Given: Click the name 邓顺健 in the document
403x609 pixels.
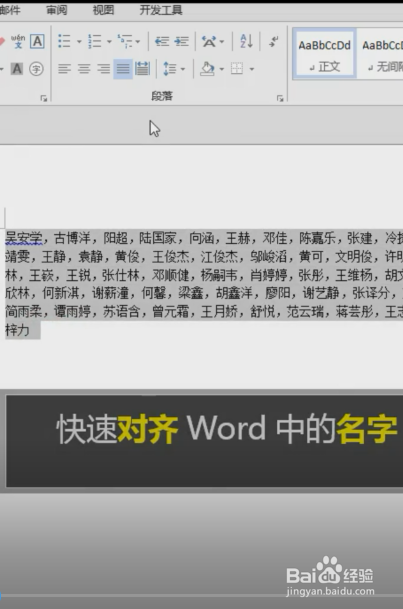Looking at the screenshot, I should pos(170,275).
